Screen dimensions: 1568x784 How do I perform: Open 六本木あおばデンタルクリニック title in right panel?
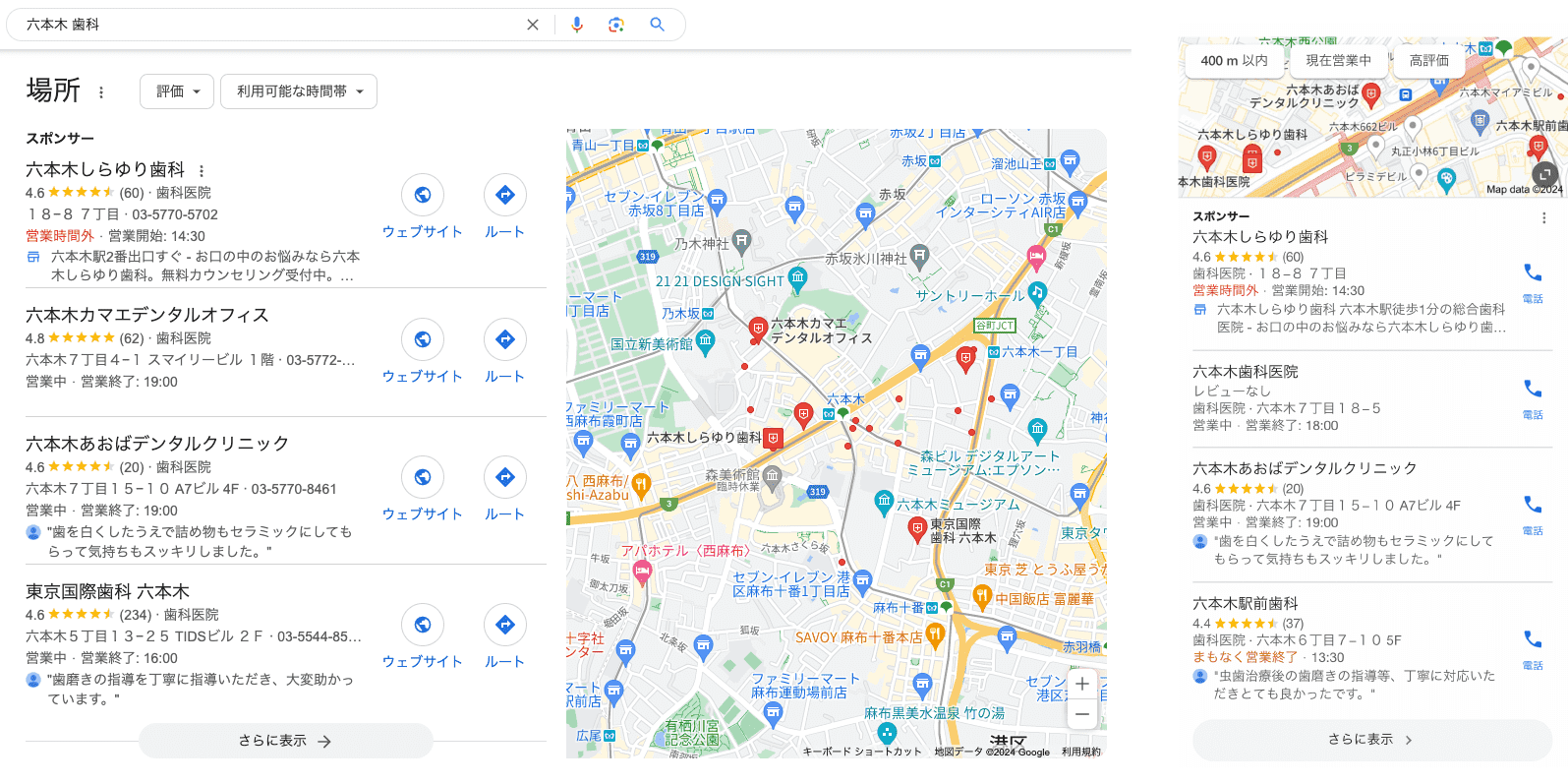point(1305,468)
